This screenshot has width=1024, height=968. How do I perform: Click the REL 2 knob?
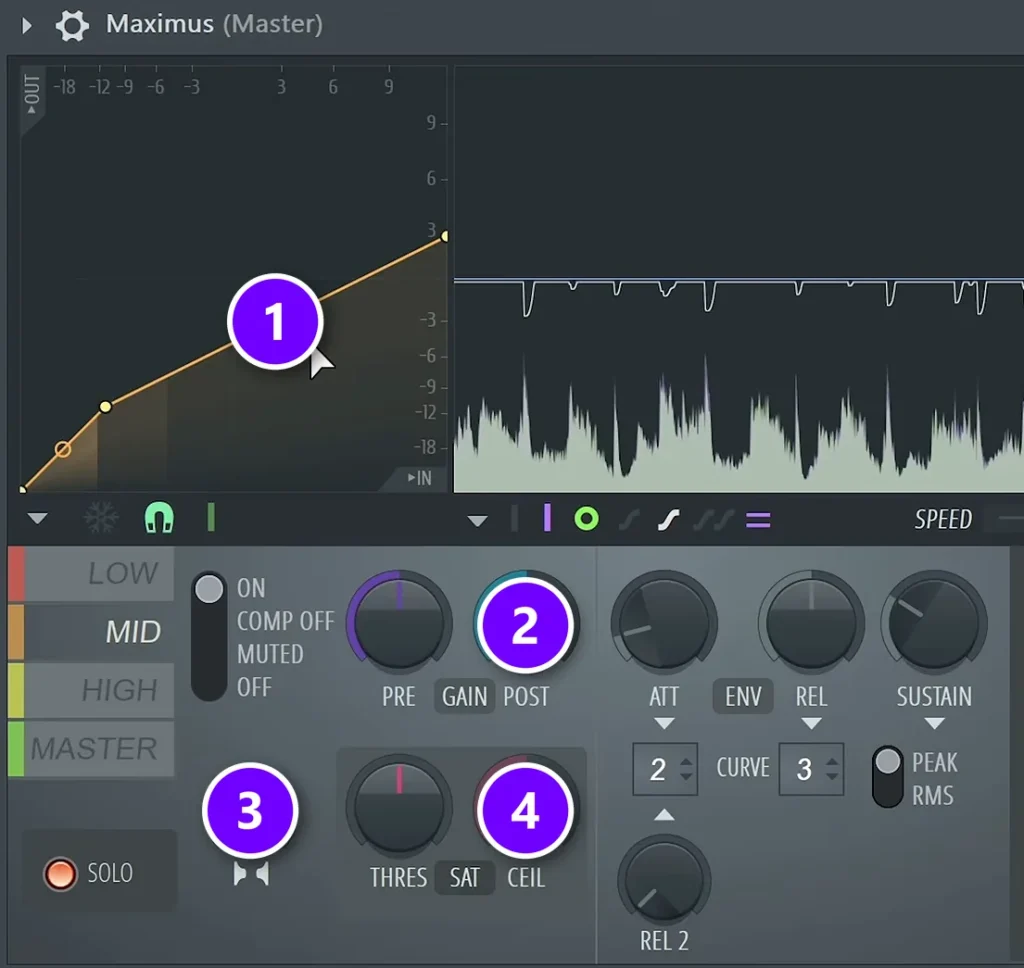(664, 880)
